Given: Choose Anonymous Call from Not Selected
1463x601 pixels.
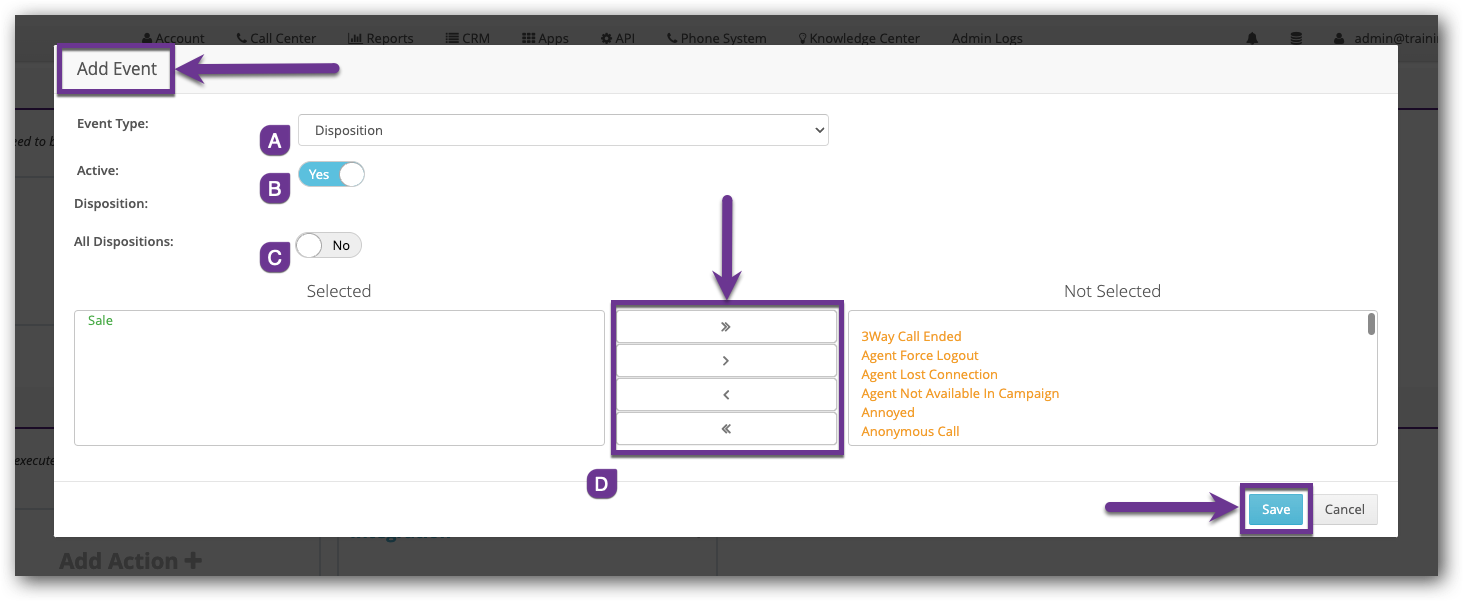Looking at the screenshot, I should tap(910, 432).
